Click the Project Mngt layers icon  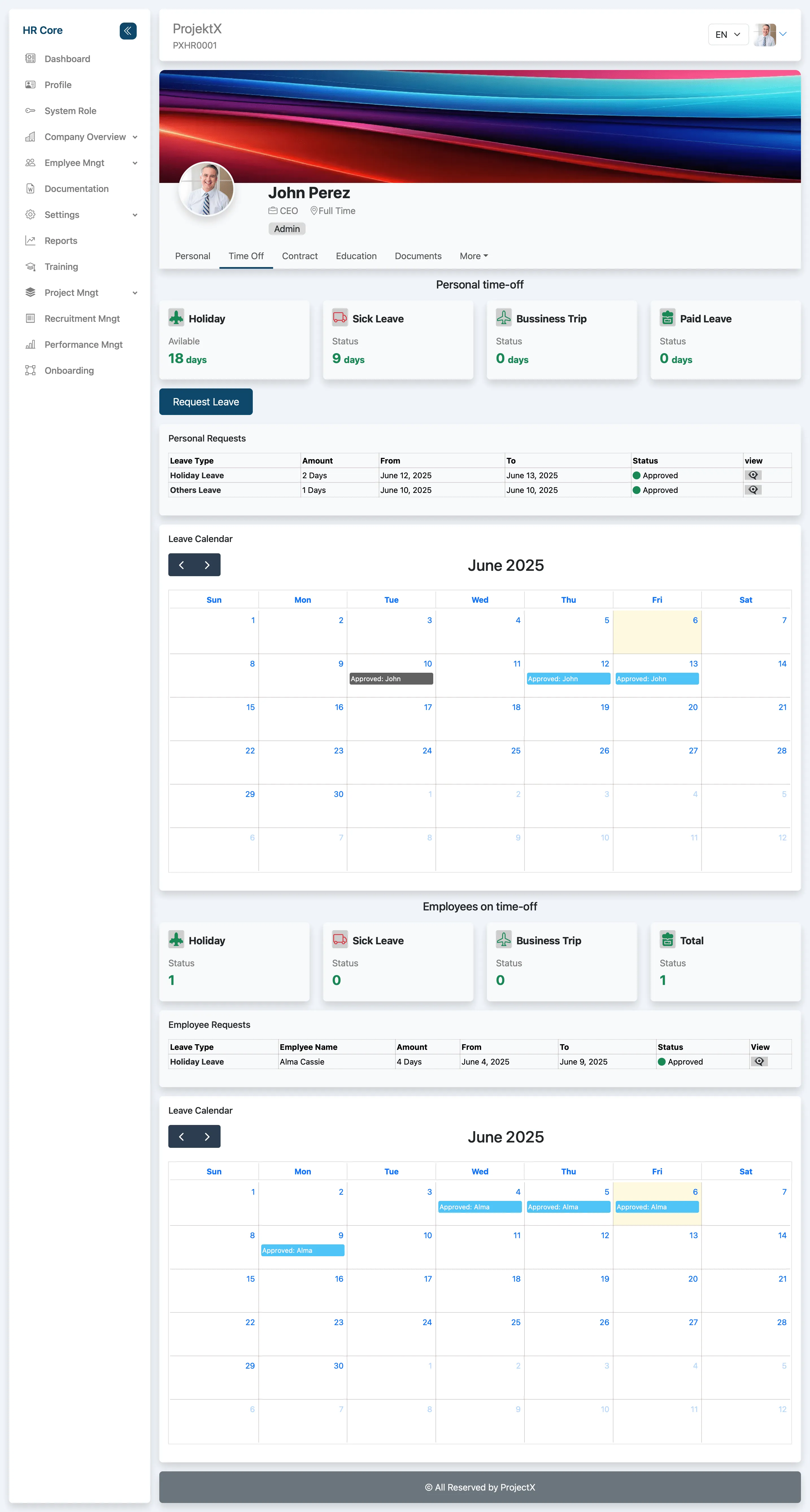pos(30,292)
